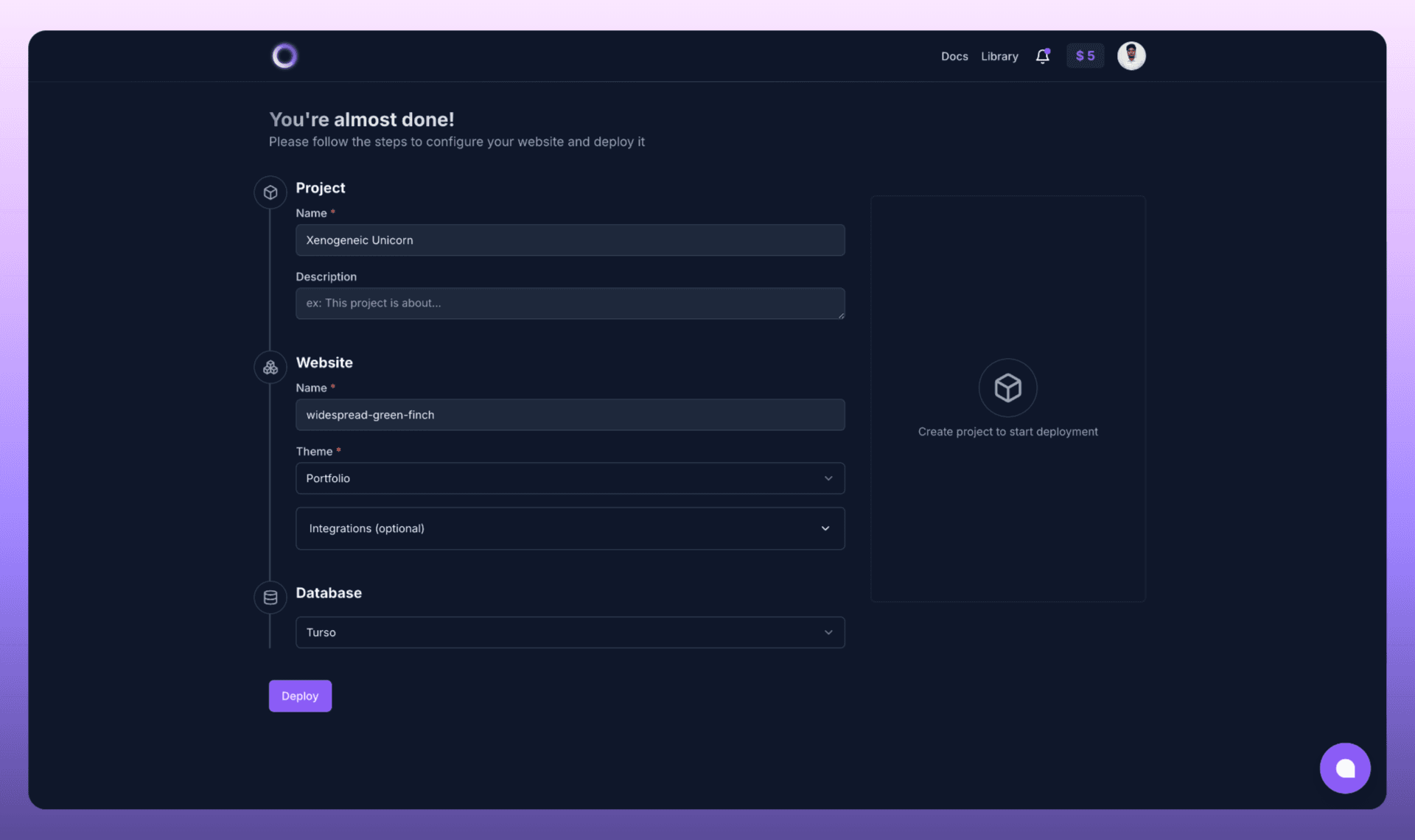Go to Library in the header
1415x840 pixels.
999,57
